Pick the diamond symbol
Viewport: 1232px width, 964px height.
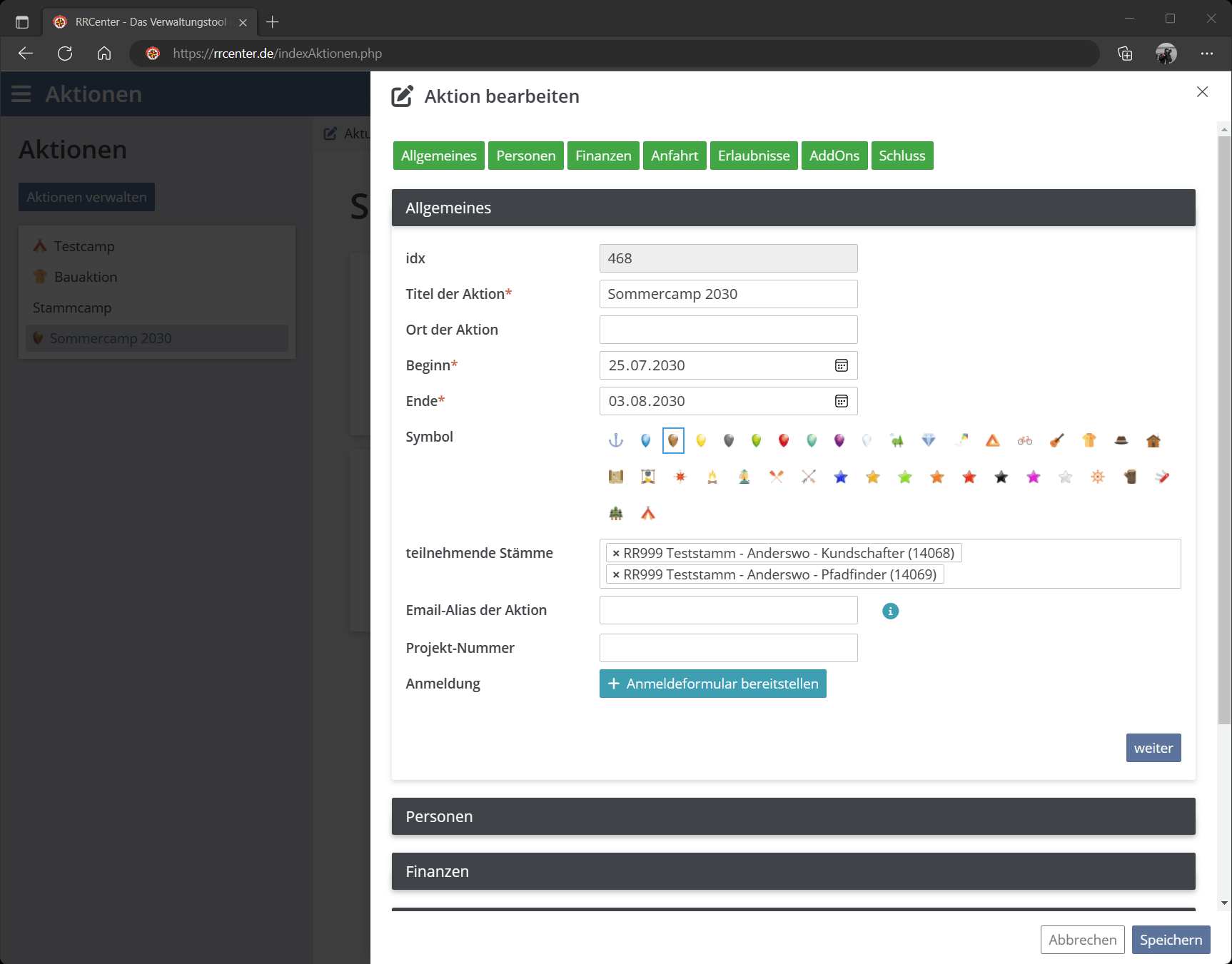point(928,441)
